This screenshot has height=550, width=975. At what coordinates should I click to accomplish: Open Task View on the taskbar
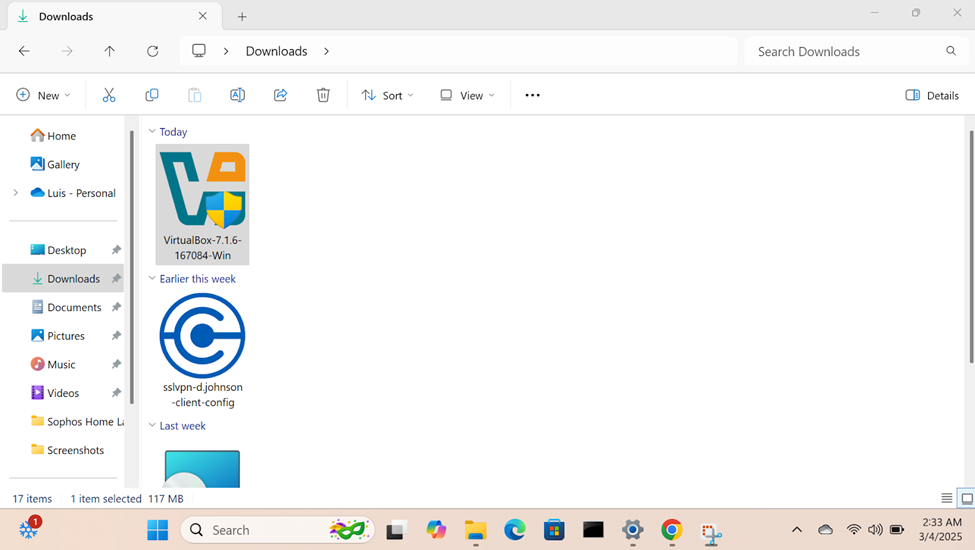coord(395,530)
